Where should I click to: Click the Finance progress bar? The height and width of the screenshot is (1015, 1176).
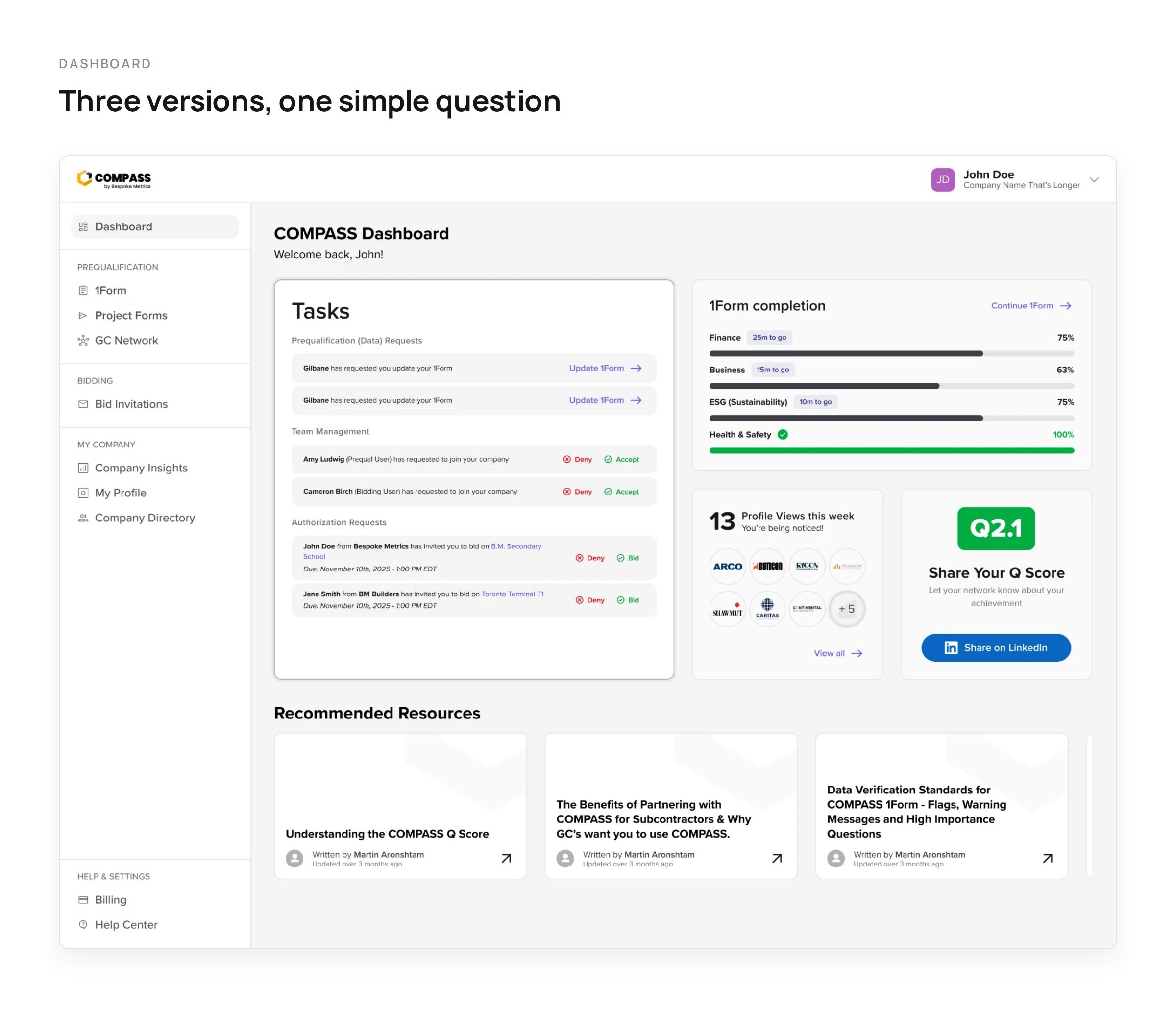891,354
